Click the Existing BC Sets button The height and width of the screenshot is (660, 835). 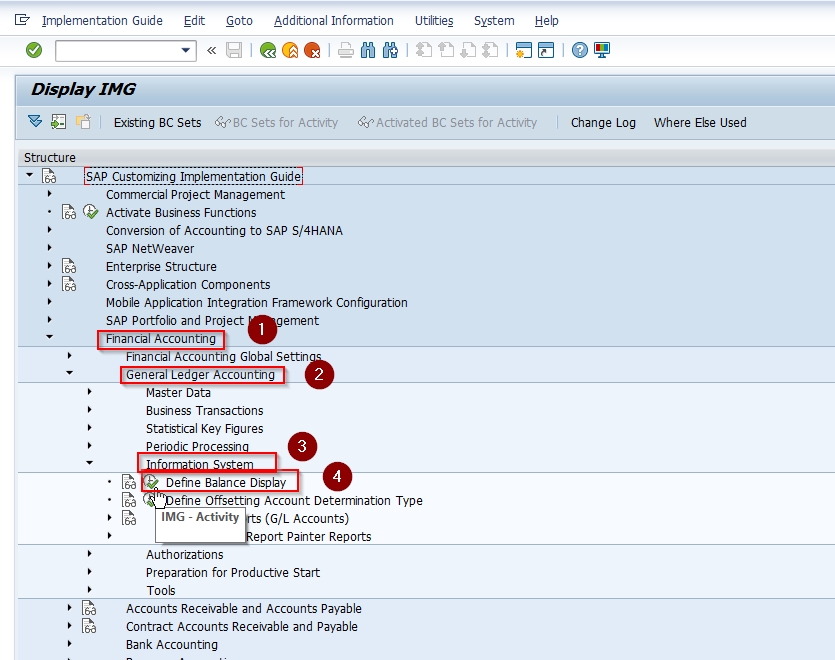pos(158,123)
